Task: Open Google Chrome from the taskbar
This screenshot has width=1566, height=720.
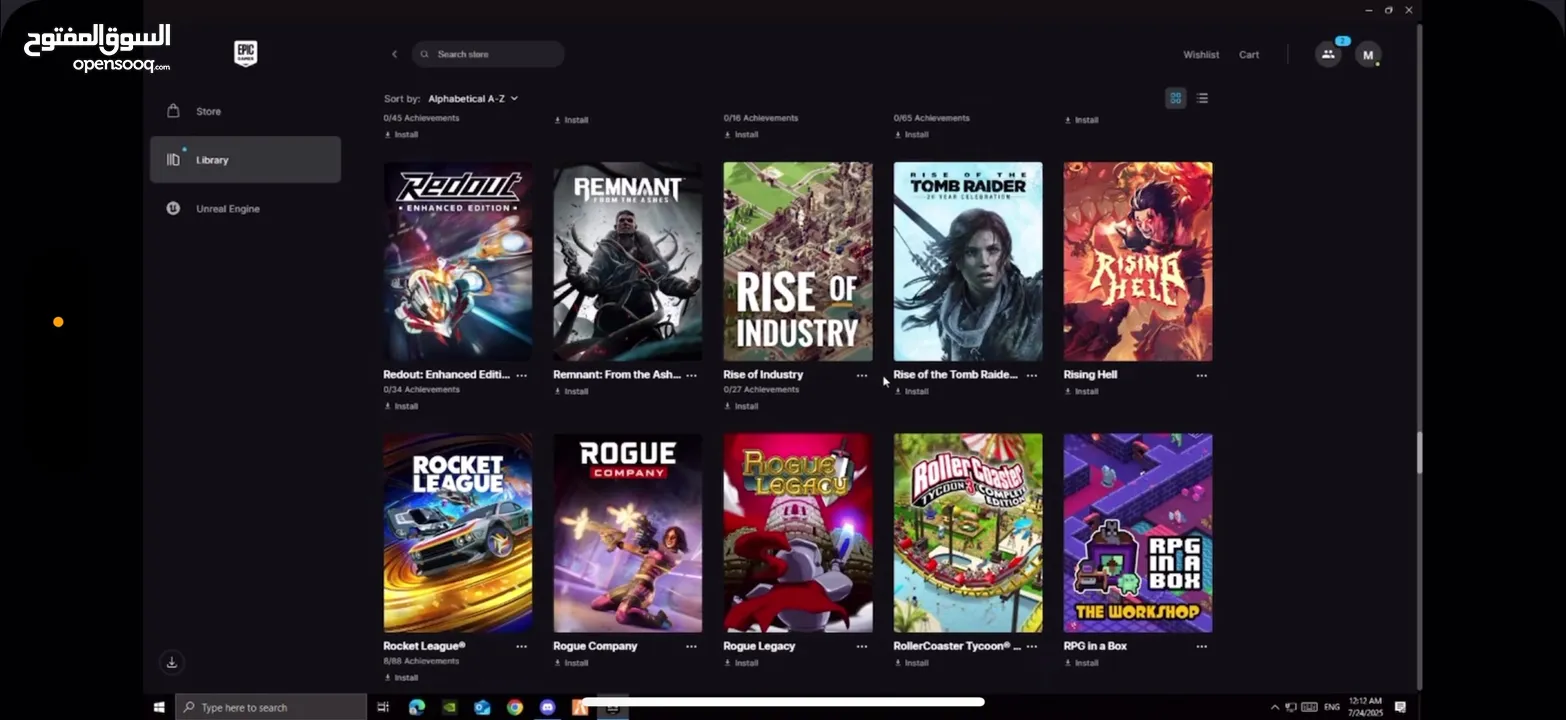Action: 514,707
